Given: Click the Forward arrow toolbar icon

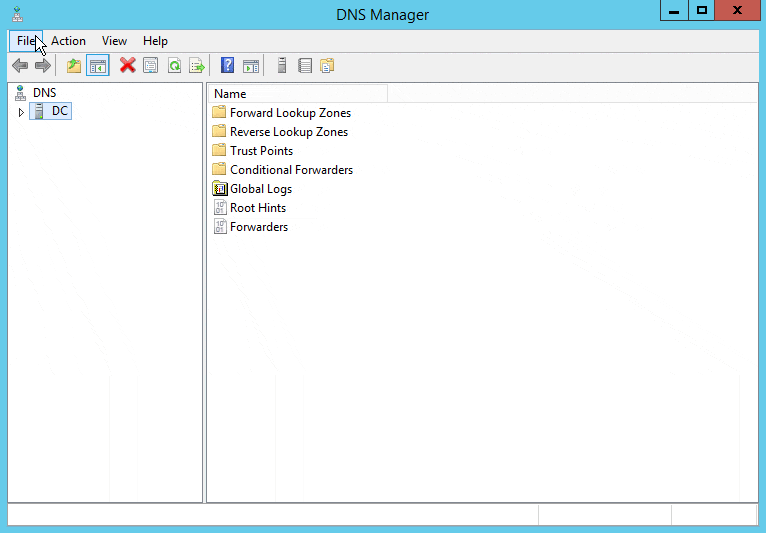Looking at the screenshot, I should coord(42,66).
